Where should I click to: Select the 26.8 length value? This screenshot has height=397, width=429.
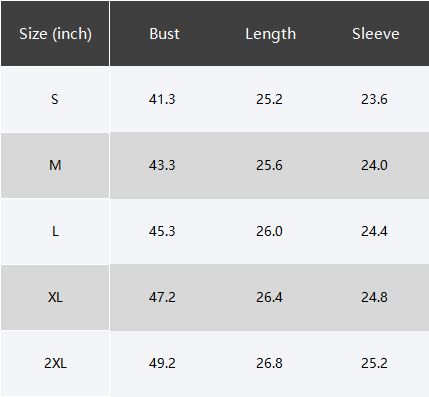[x=269, y=363]
